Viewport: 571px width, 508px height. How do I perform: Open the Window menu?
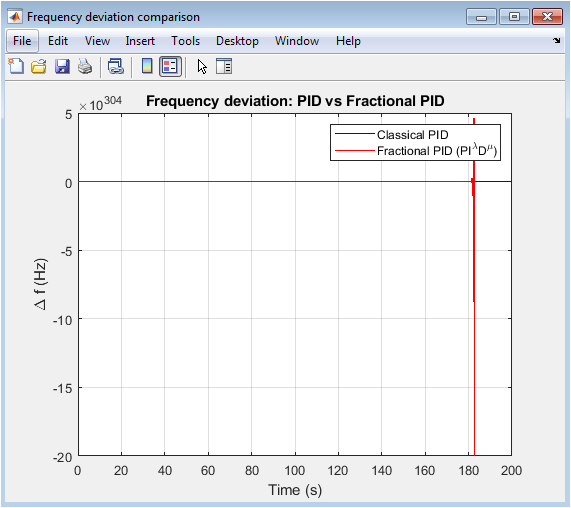(297, 41)
